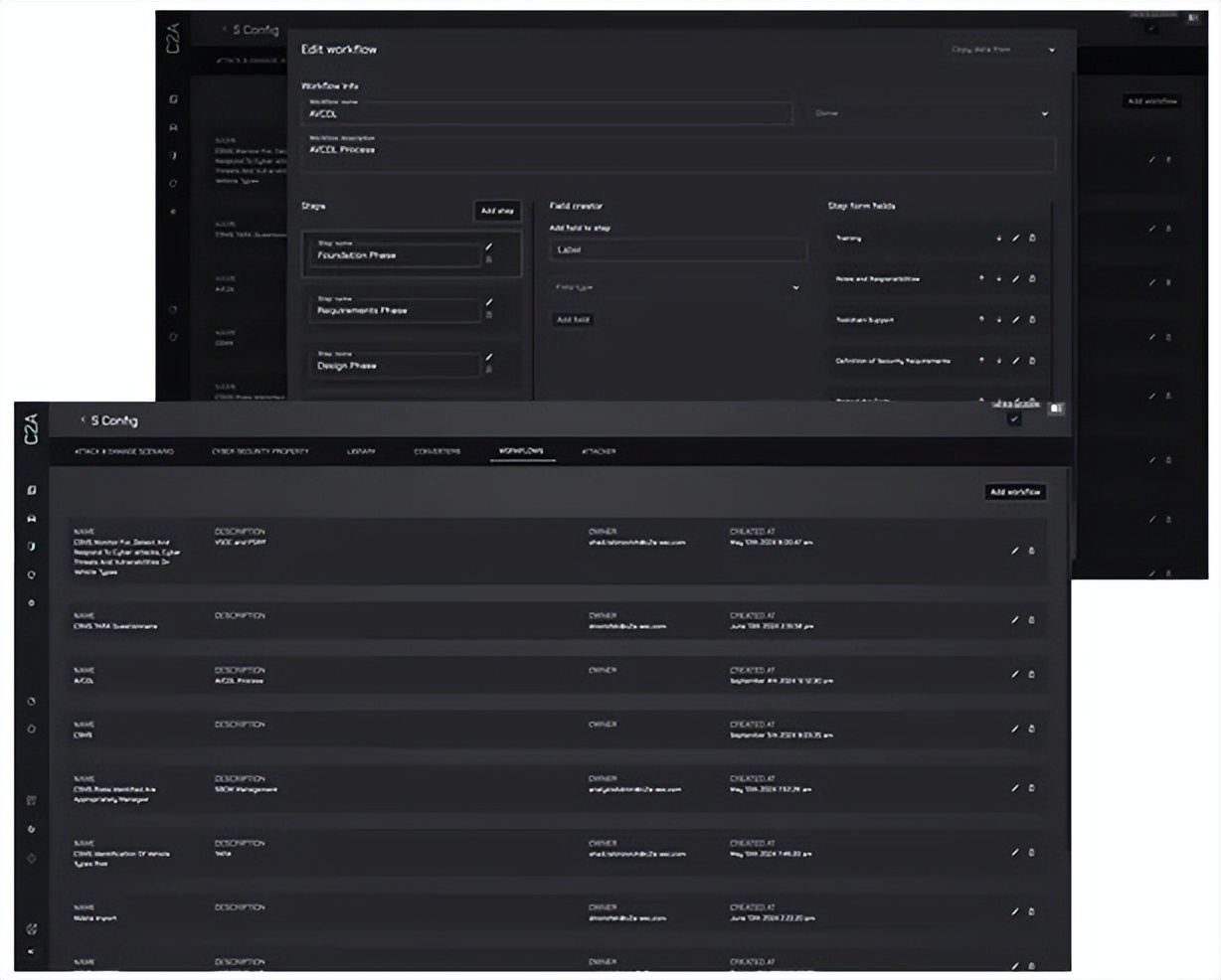The width and height of the screenshot is (1221, 980).
Task: Edit the Definition of Security Requirements field
Action: 1015,361
